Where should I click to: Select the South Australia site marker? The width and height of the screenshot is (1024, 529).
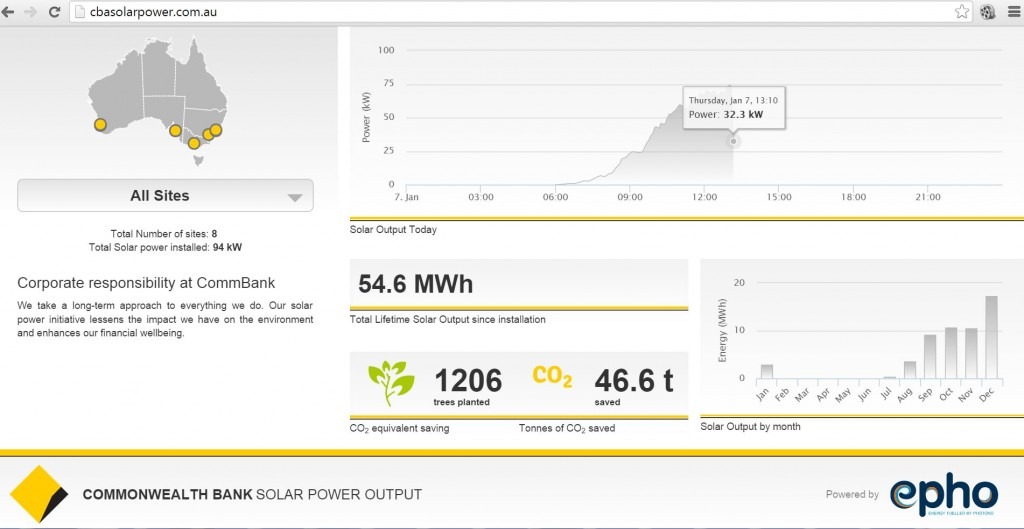coord(175,131)
